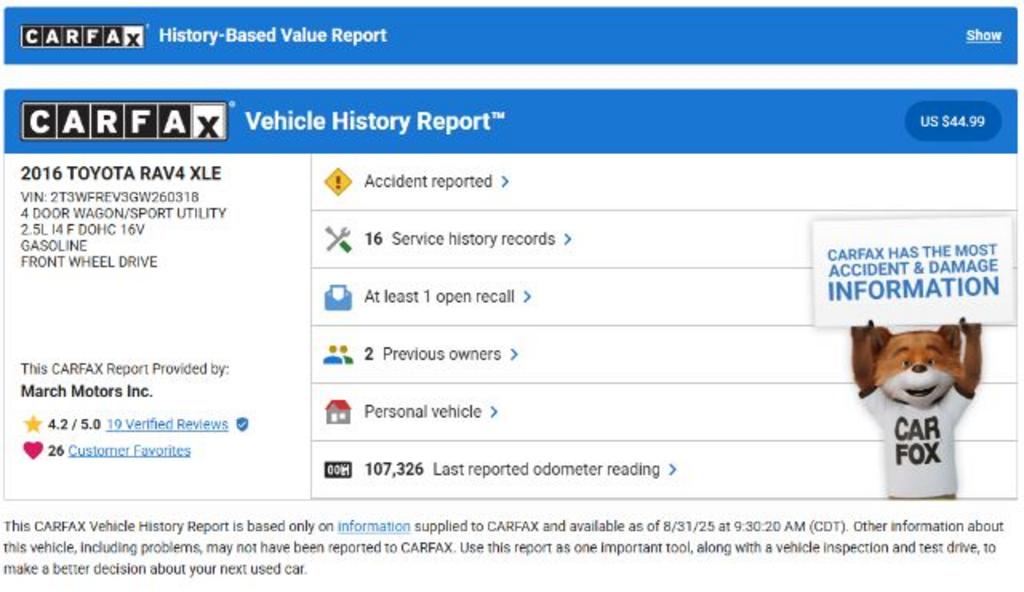
Task: Open the 19 Verified Reviews link
Action: [167, 424]
